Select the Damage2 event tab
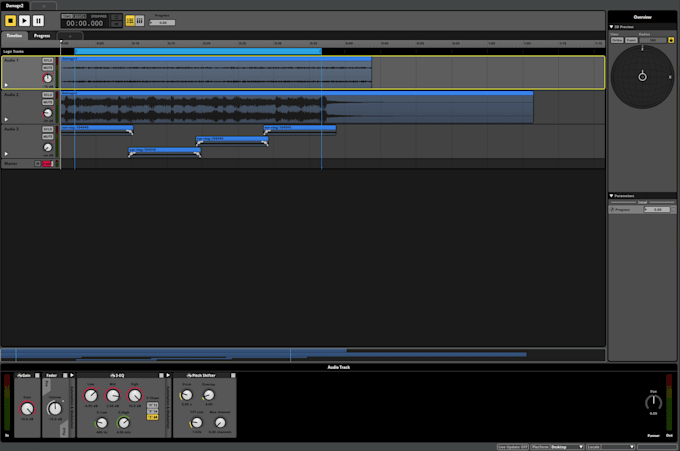The height and width of the screenshot is (451, 680). pos(15,6)
